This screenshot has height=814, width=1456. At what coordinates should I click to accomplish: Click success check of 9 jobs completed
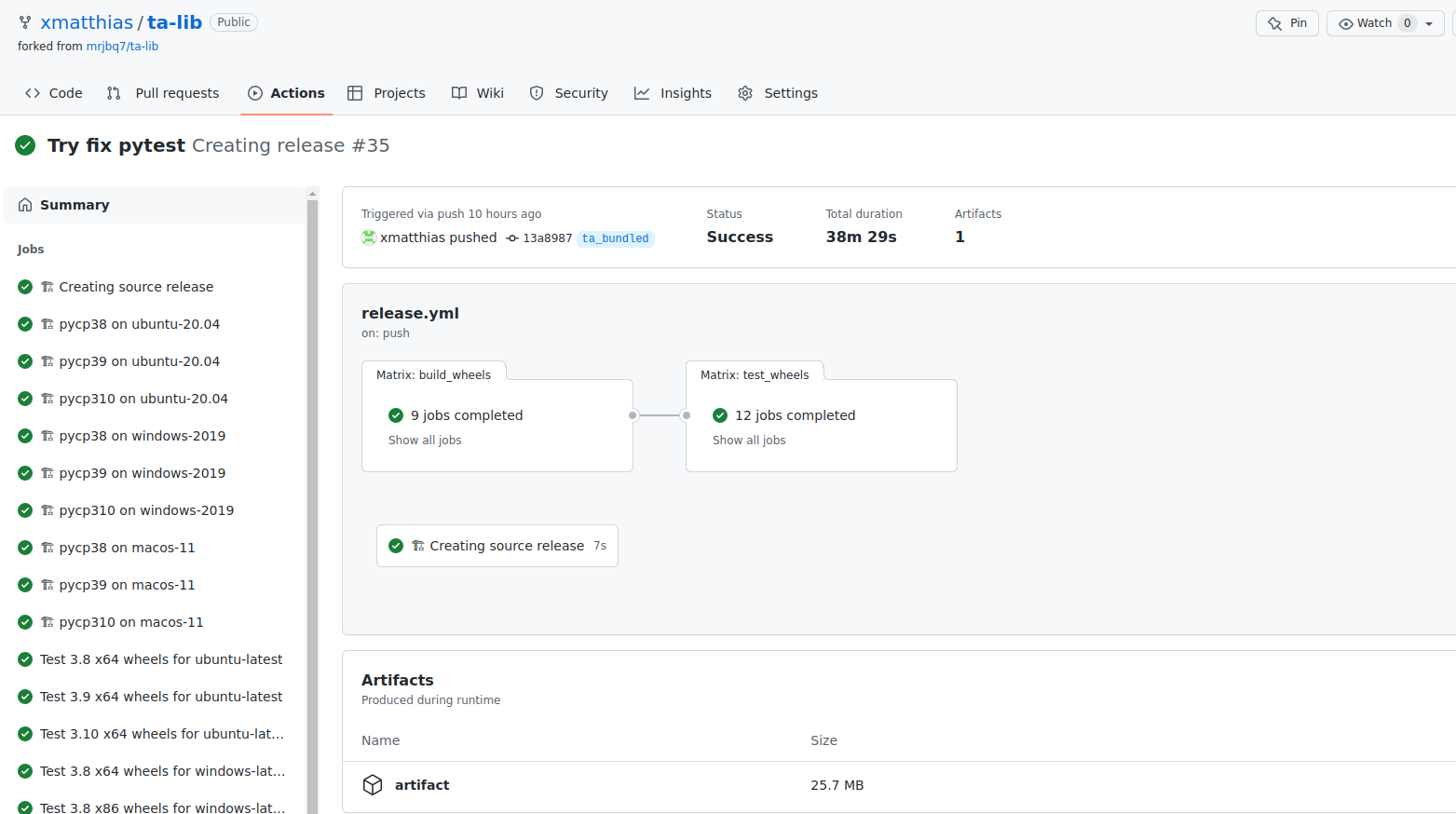(x=396, y=415)
